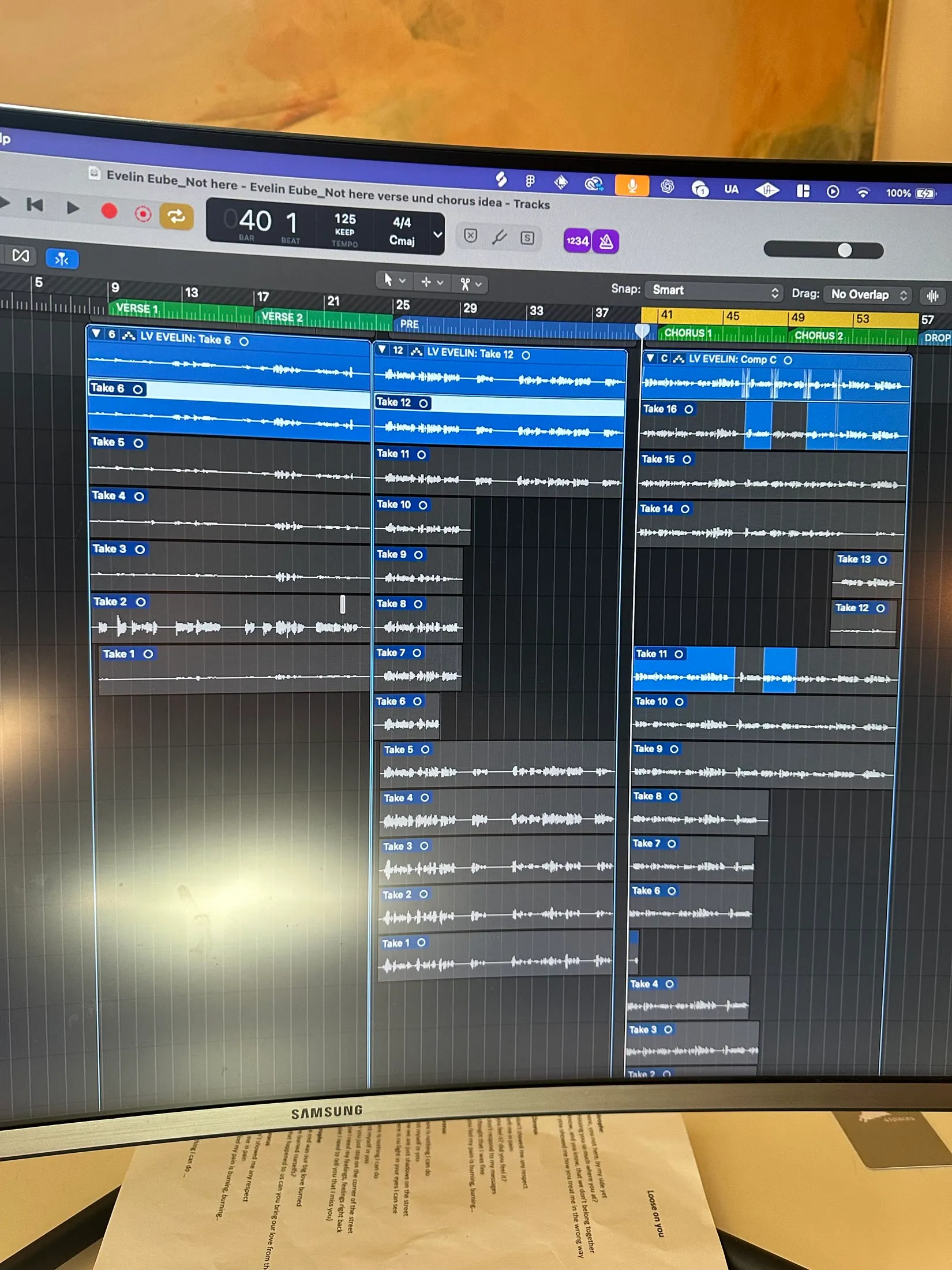This screenshot has width=952, height=1270.
Task: Click the Tuner icon
Action: tap(499, 237)
